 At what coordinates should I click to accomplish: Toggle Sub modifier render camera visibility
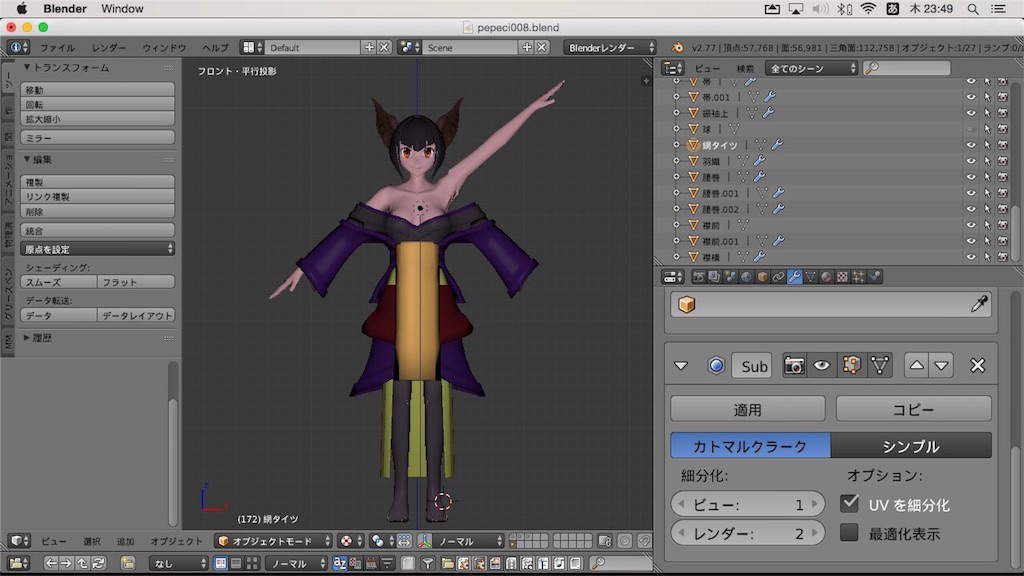point(794,366)
